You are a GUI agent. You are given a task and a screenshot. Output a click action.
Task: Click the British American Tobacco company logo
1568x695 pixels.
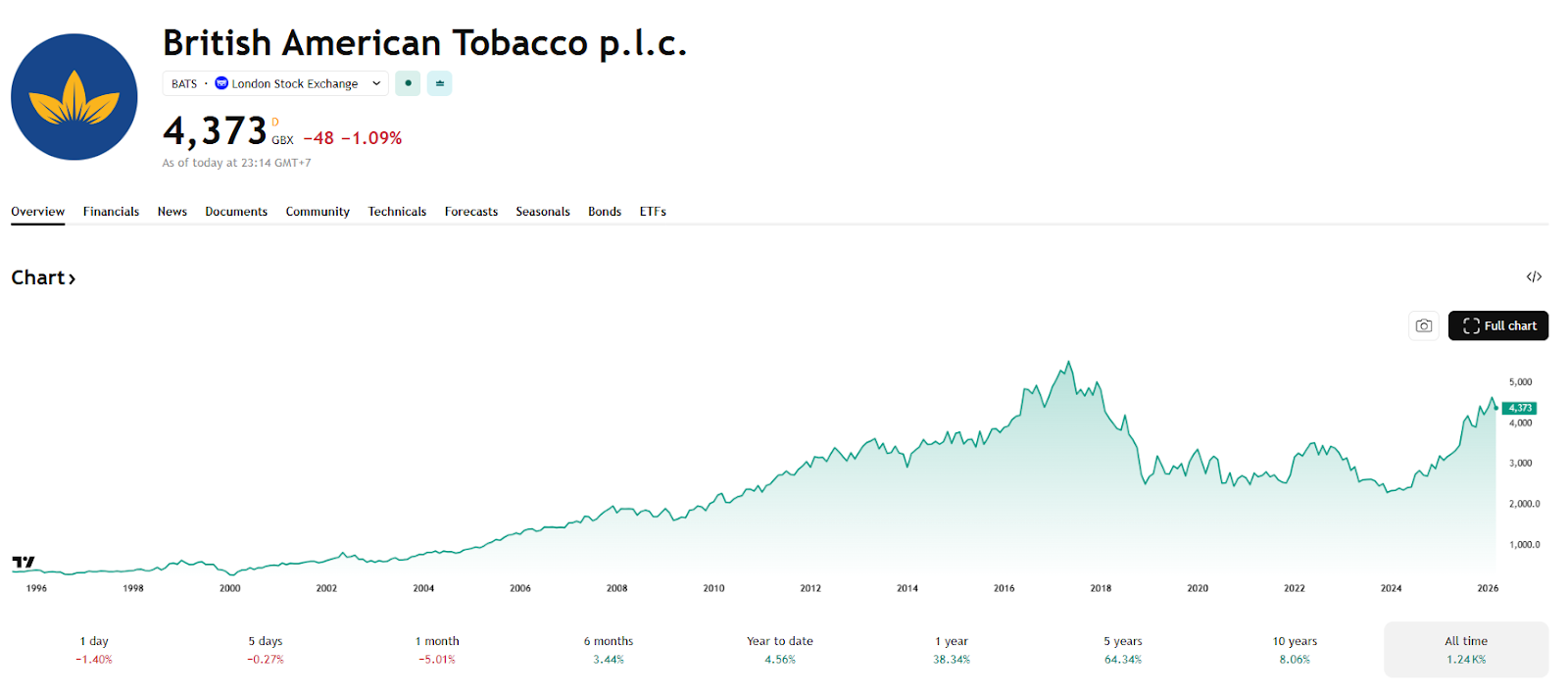[73, 96]
